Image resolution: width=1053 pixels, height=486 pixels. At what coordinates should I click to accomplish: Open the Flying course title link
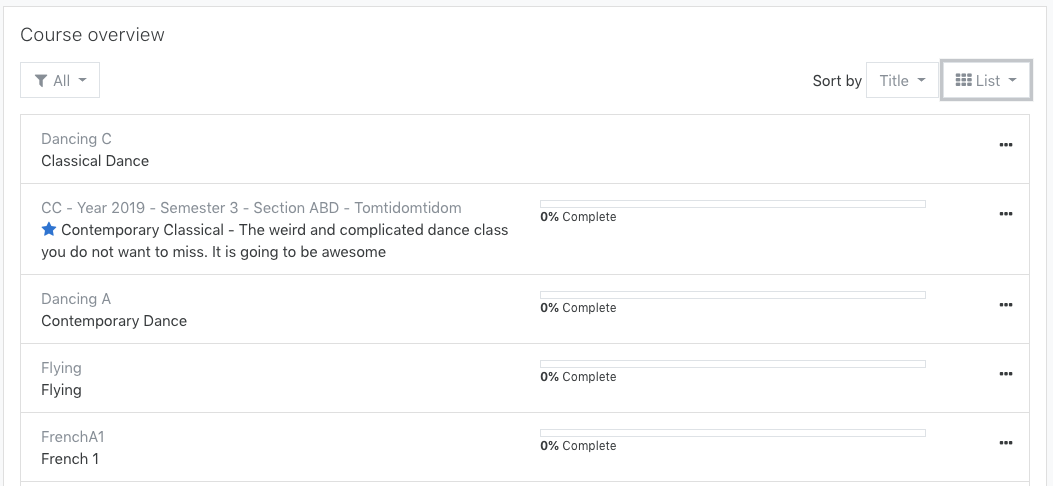coord(61,390)
